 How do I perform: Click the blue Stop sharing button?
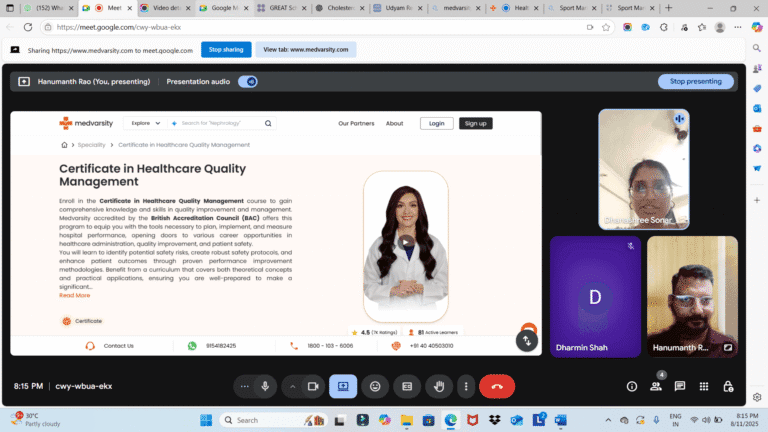pos(225,49)
